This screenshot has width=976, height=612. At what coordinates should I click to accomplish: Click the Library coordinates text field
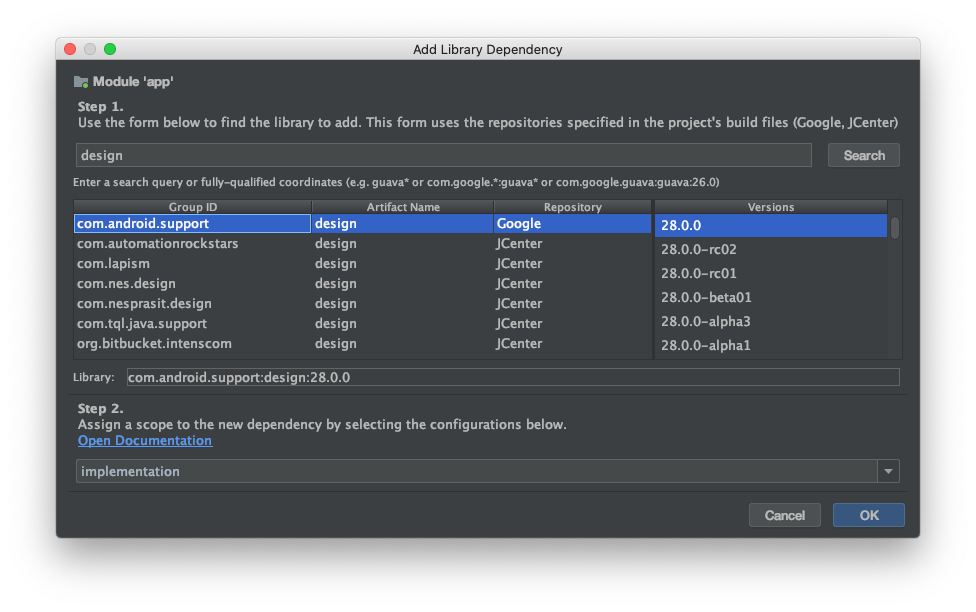coord(513,377)
